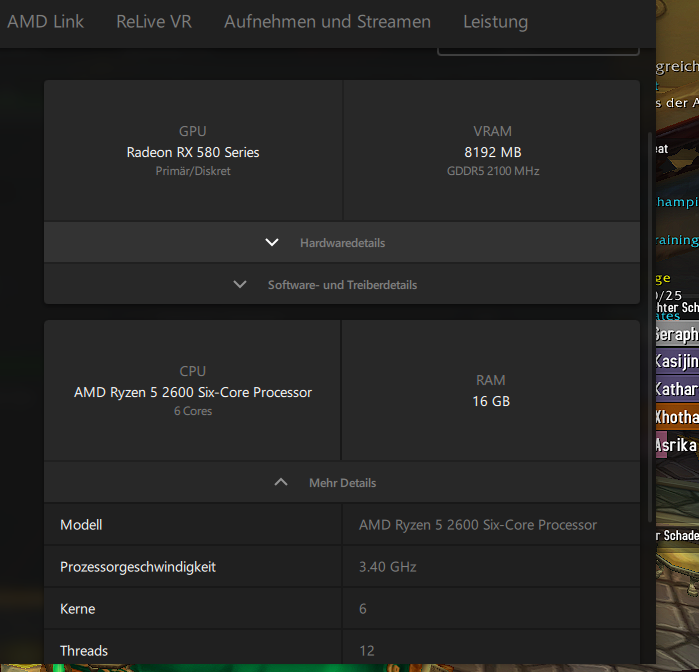Click the Kerne value 6

[362, 609]
